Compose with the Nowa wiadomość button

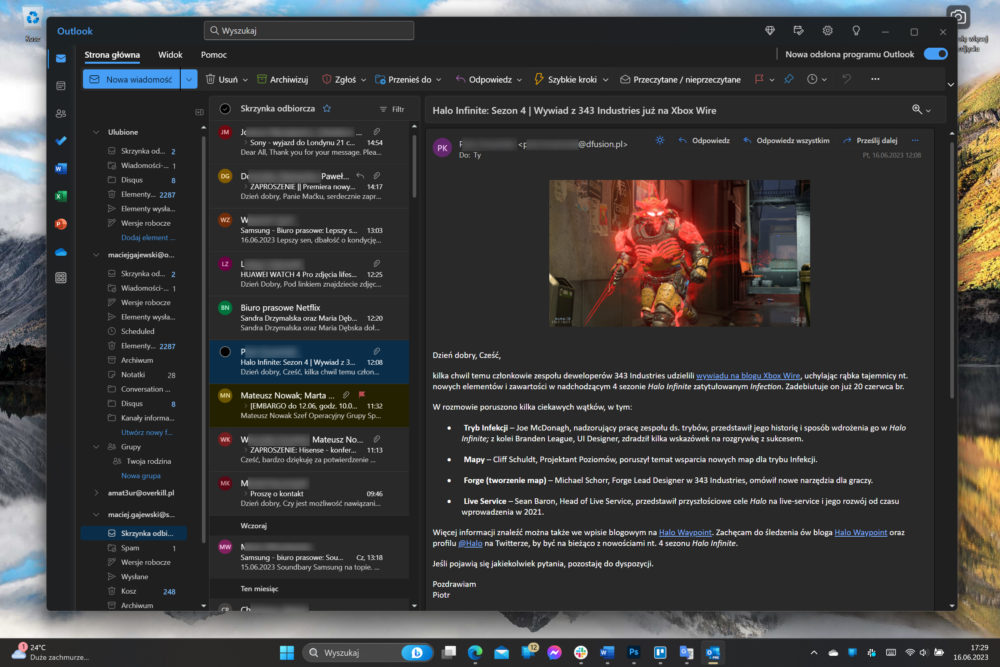(x=132, y=79)
